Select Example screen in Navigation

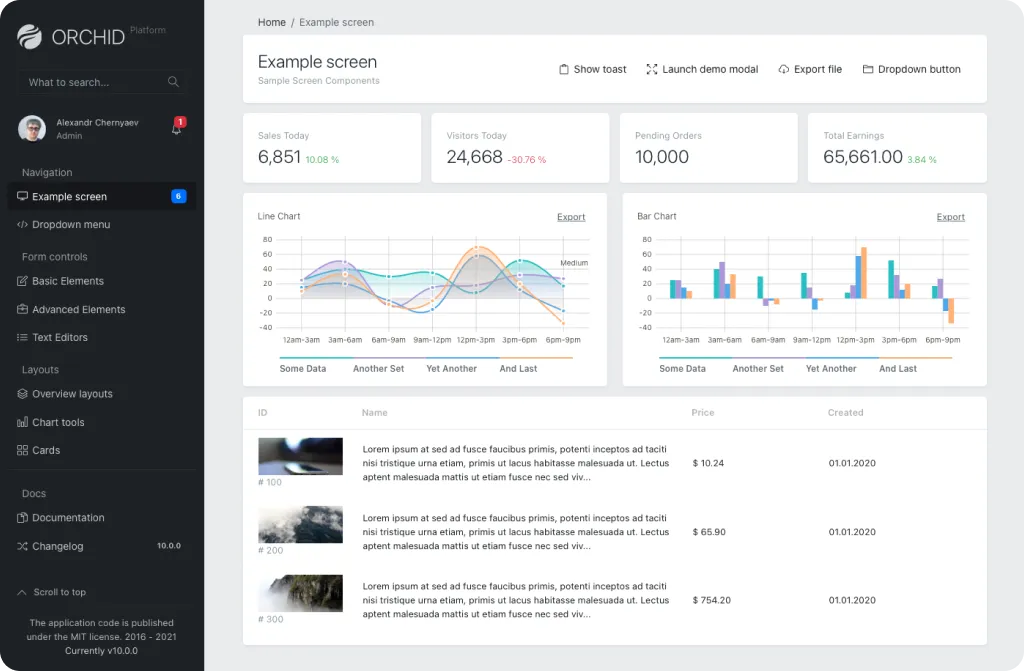pos(68,196)
